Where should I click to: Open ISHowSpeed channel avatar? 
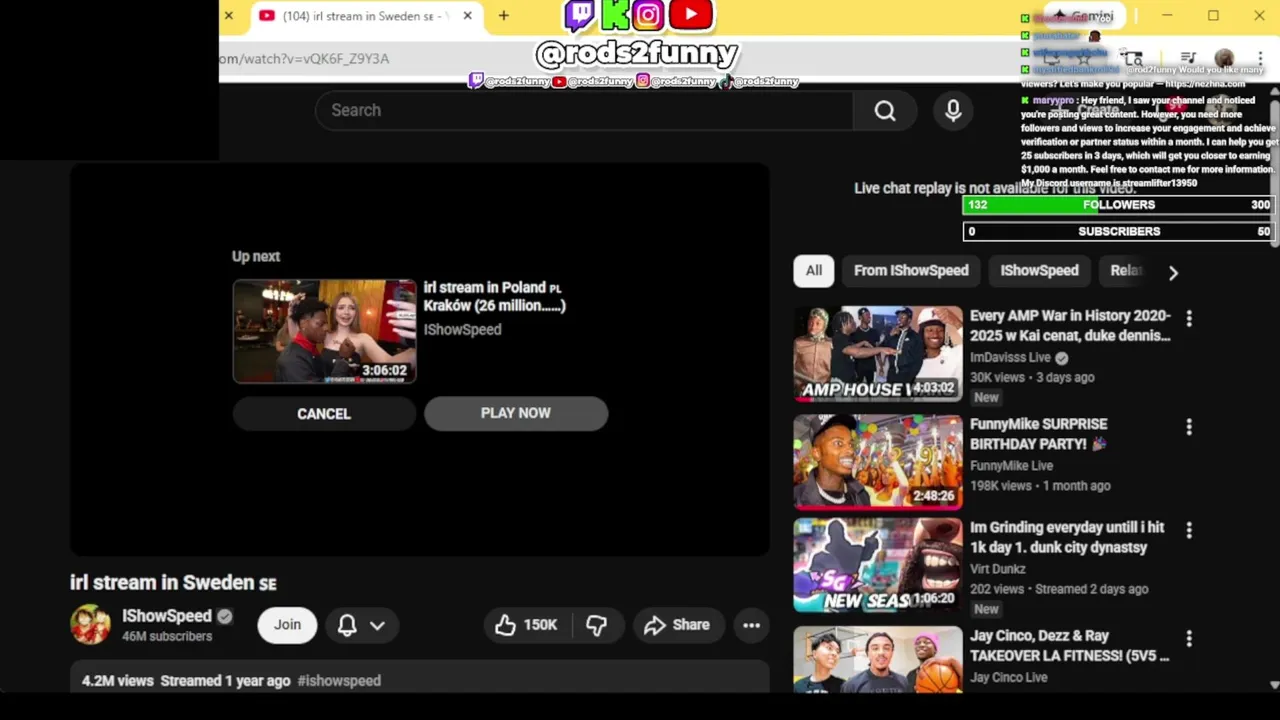pos(90,624)
